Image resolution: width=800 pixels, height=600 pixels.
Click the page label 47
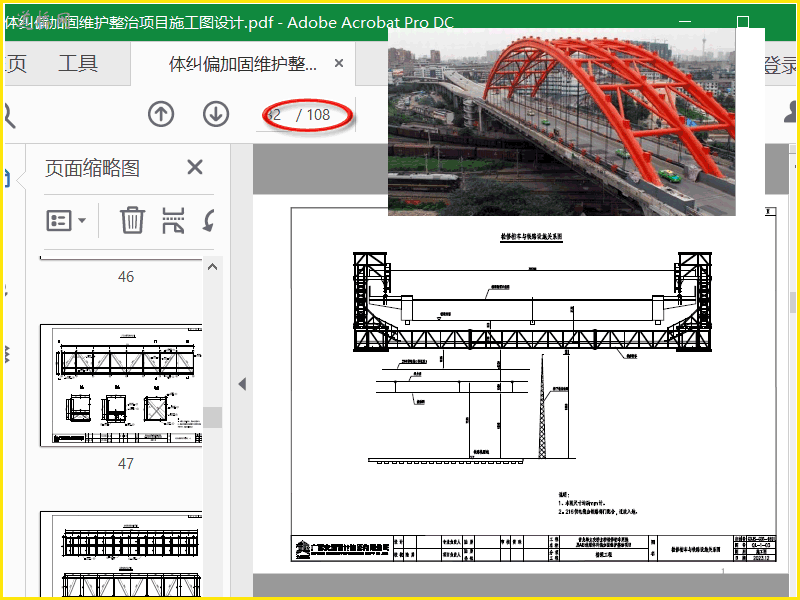click(126, 463)
